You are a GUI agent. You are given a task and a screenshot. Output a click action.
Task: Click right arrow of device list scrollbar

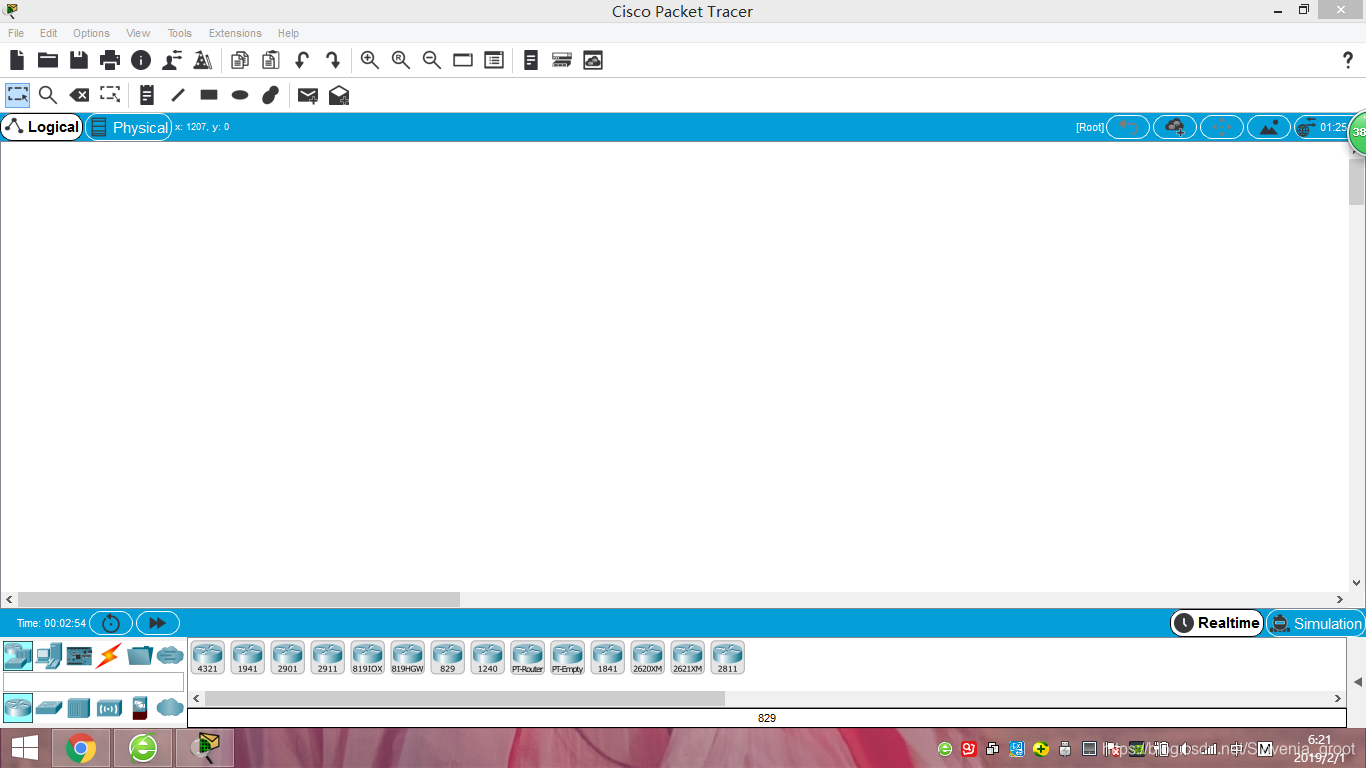pyautogui.click(x=1338, y=698)
